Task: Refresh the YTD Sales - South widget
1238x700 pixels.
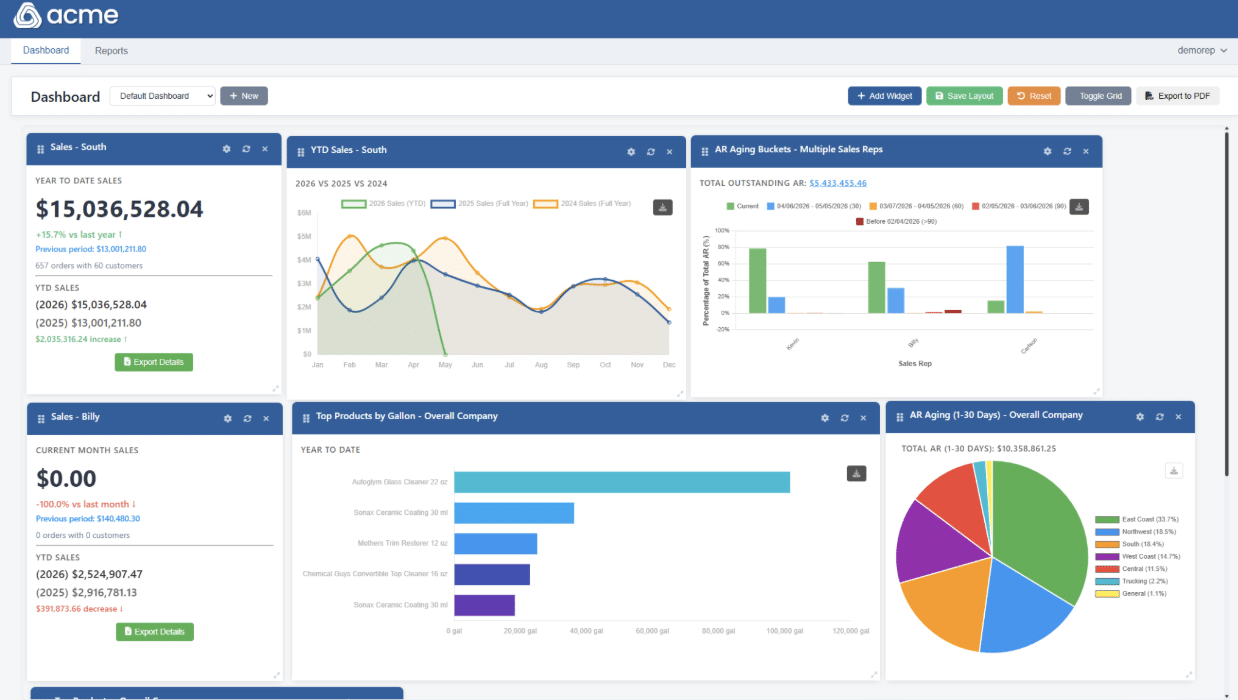Action: coord(650,152)
